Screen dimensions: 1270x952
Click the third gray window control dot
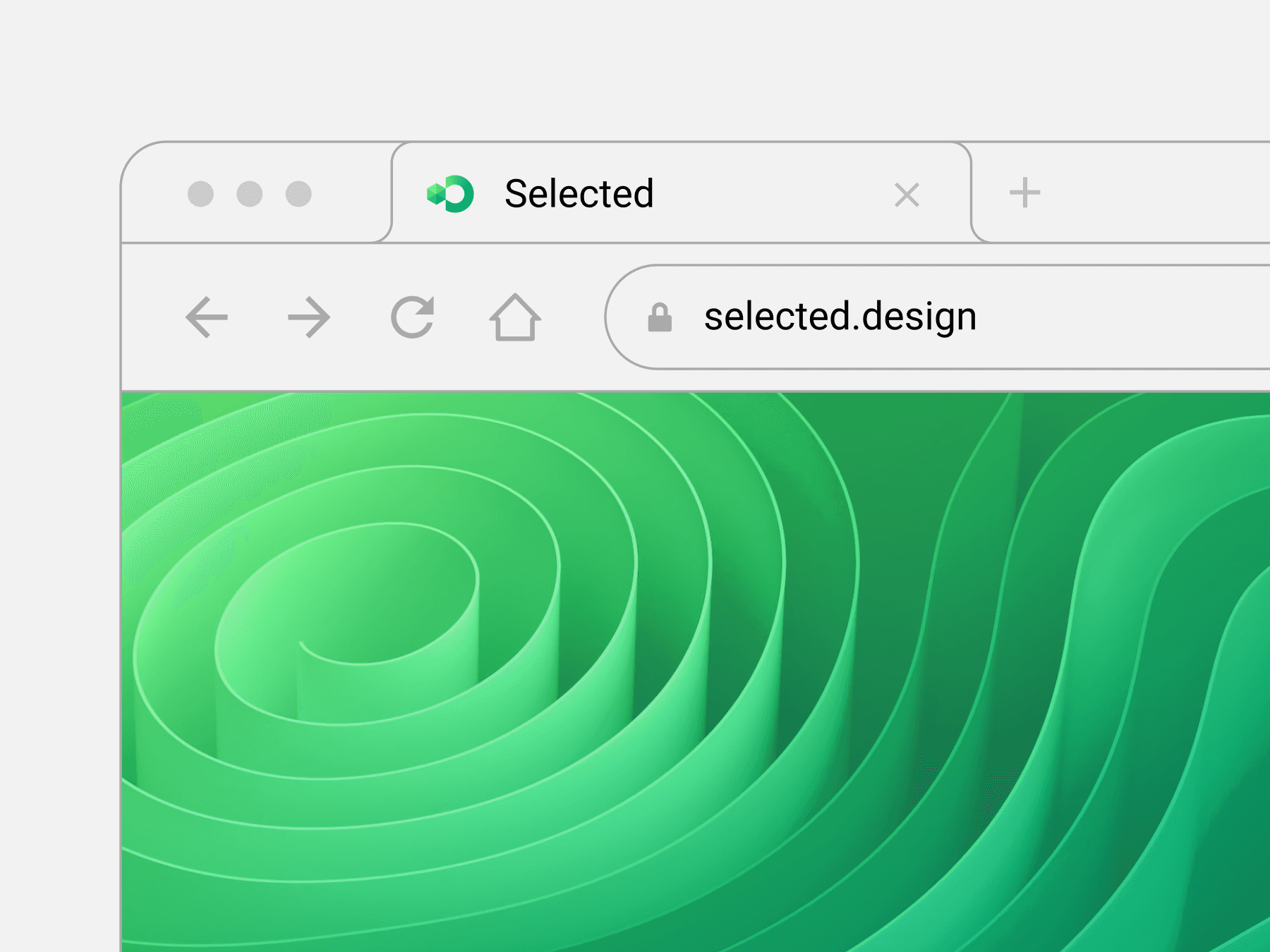point(298,194)
